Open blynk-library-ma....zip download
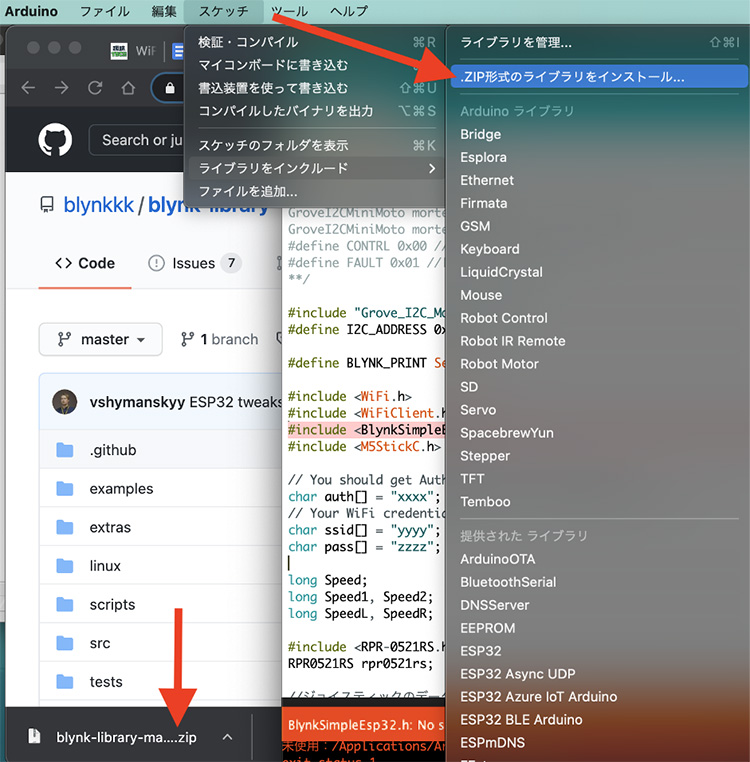 coord(126,737)
